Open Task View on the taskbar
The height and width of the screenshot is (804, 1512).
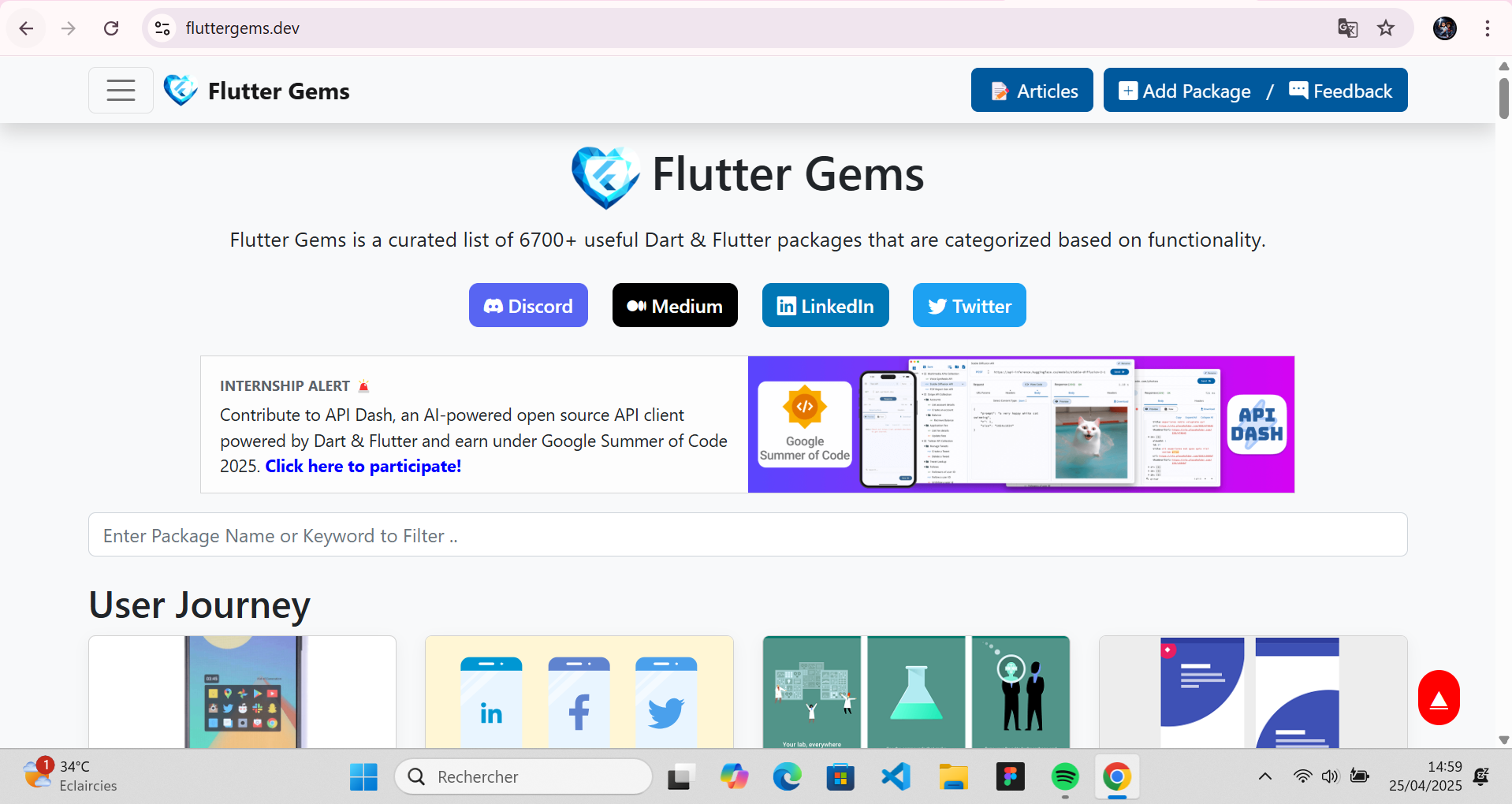click(681, 777)
